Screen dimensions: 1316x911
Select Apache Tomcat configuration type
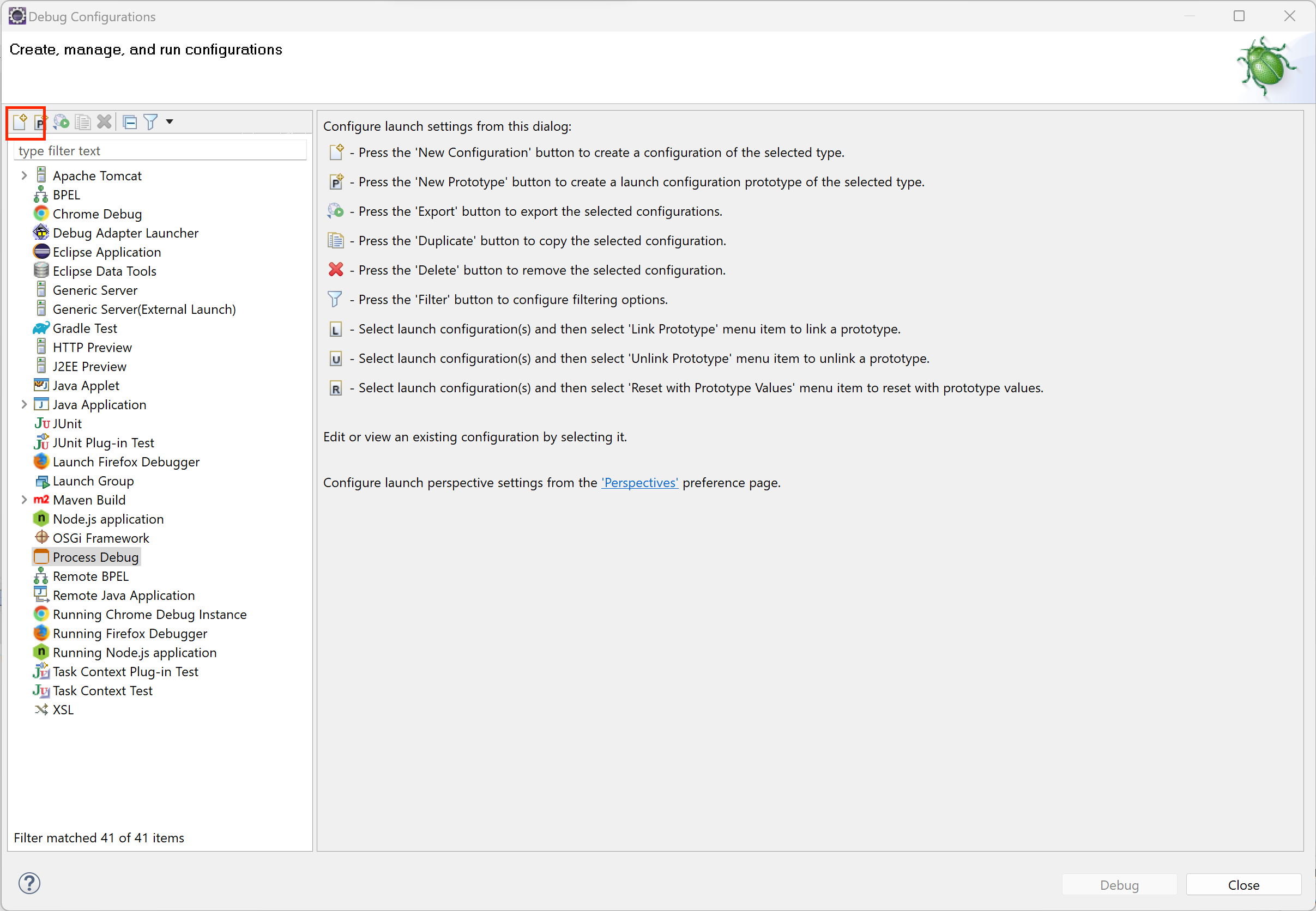(x=97, y=176)
